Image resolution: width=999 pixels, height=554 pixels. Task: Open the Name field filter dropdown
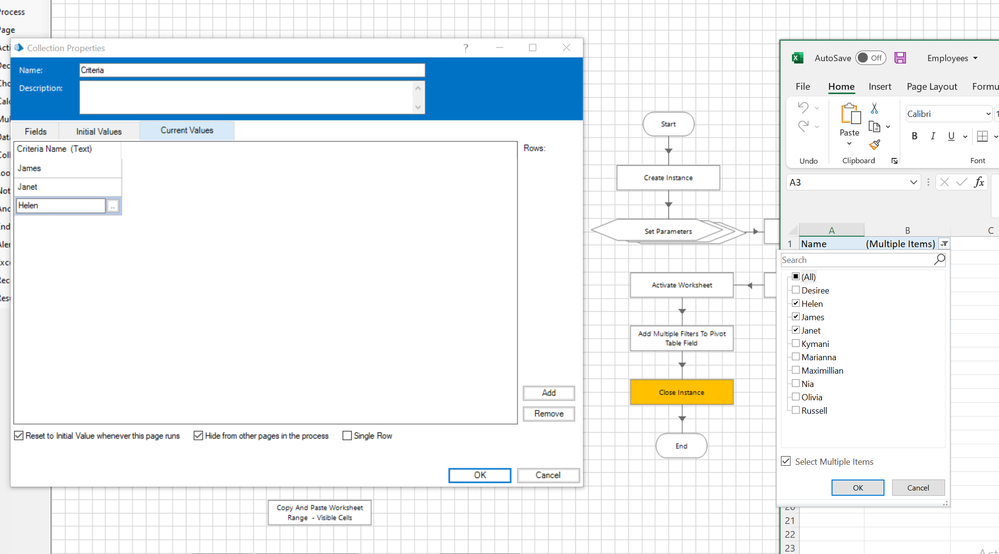tap(945, 244)
